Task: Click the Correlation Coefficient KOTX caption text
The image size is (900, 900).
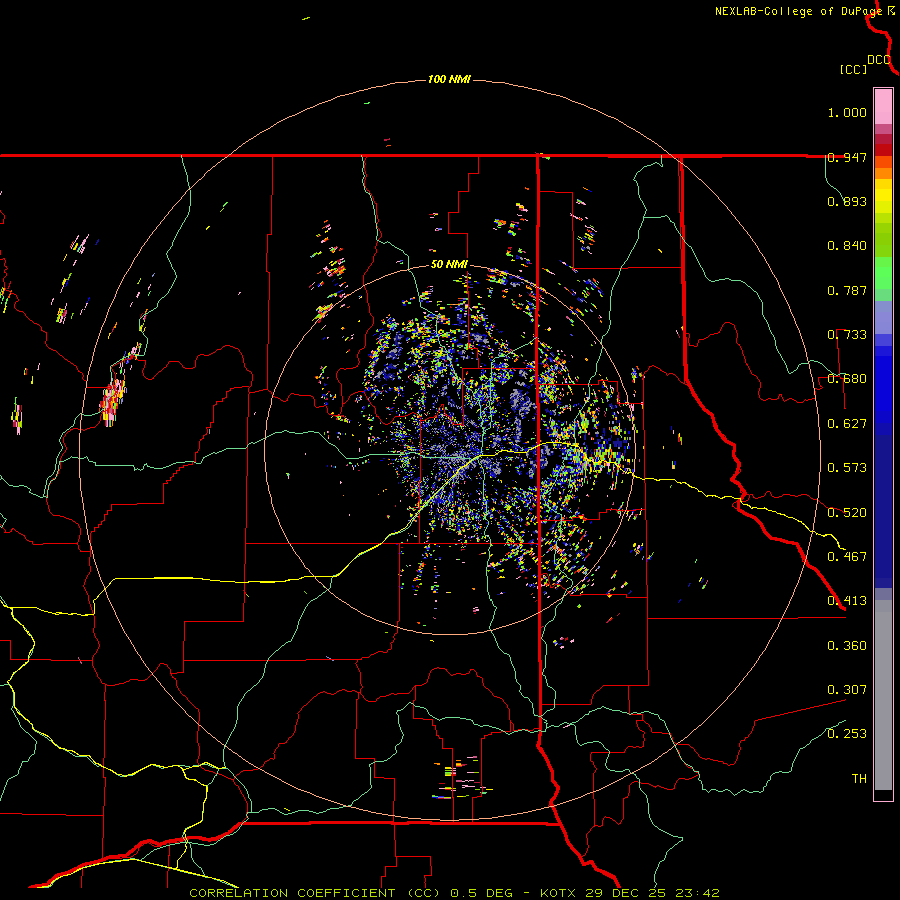Action: tap(454, 893)
